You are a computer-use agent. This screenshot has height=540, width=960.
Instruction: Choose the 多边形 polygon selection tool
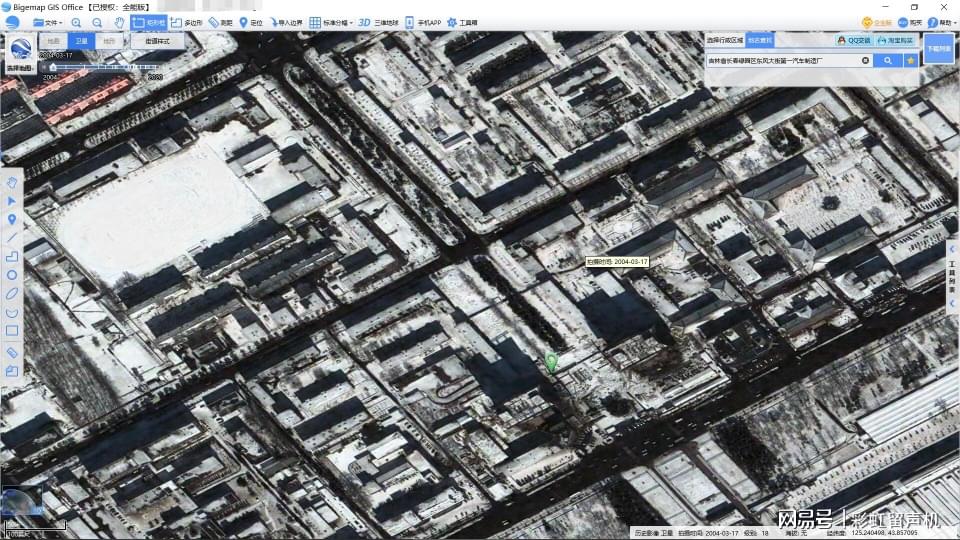pyautogui.click(x=186, y=22)
